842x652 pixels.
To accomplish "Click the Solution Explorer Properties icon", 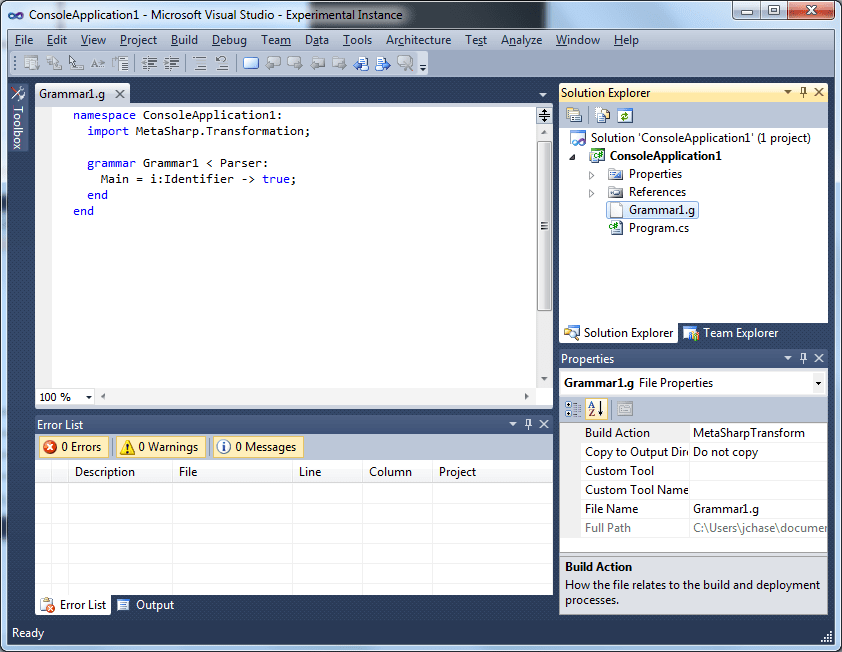I will (x=574, y=115).
